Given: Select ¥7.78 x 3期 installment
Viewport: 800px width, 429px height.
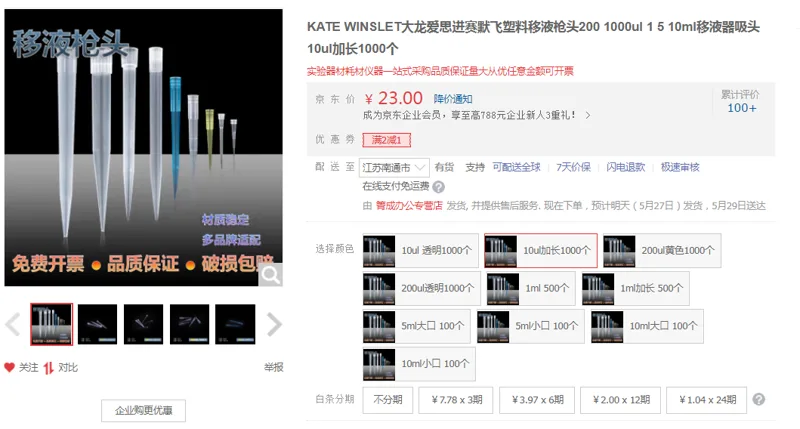Looking at the screenshot, I should (x=456, y=400).
